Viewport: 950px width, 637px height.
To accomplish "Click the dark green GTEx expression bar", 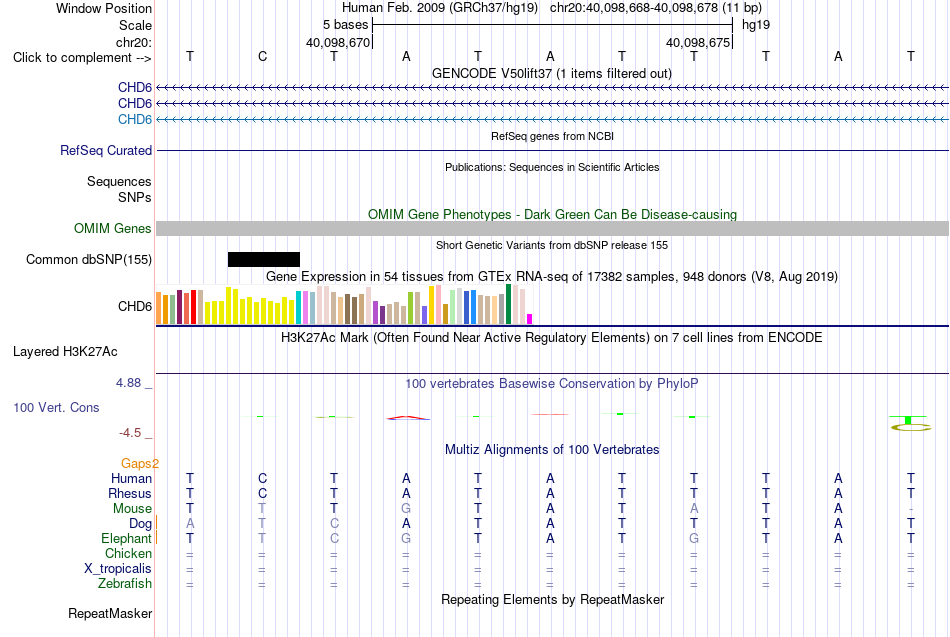I will (x=508, y=304).
